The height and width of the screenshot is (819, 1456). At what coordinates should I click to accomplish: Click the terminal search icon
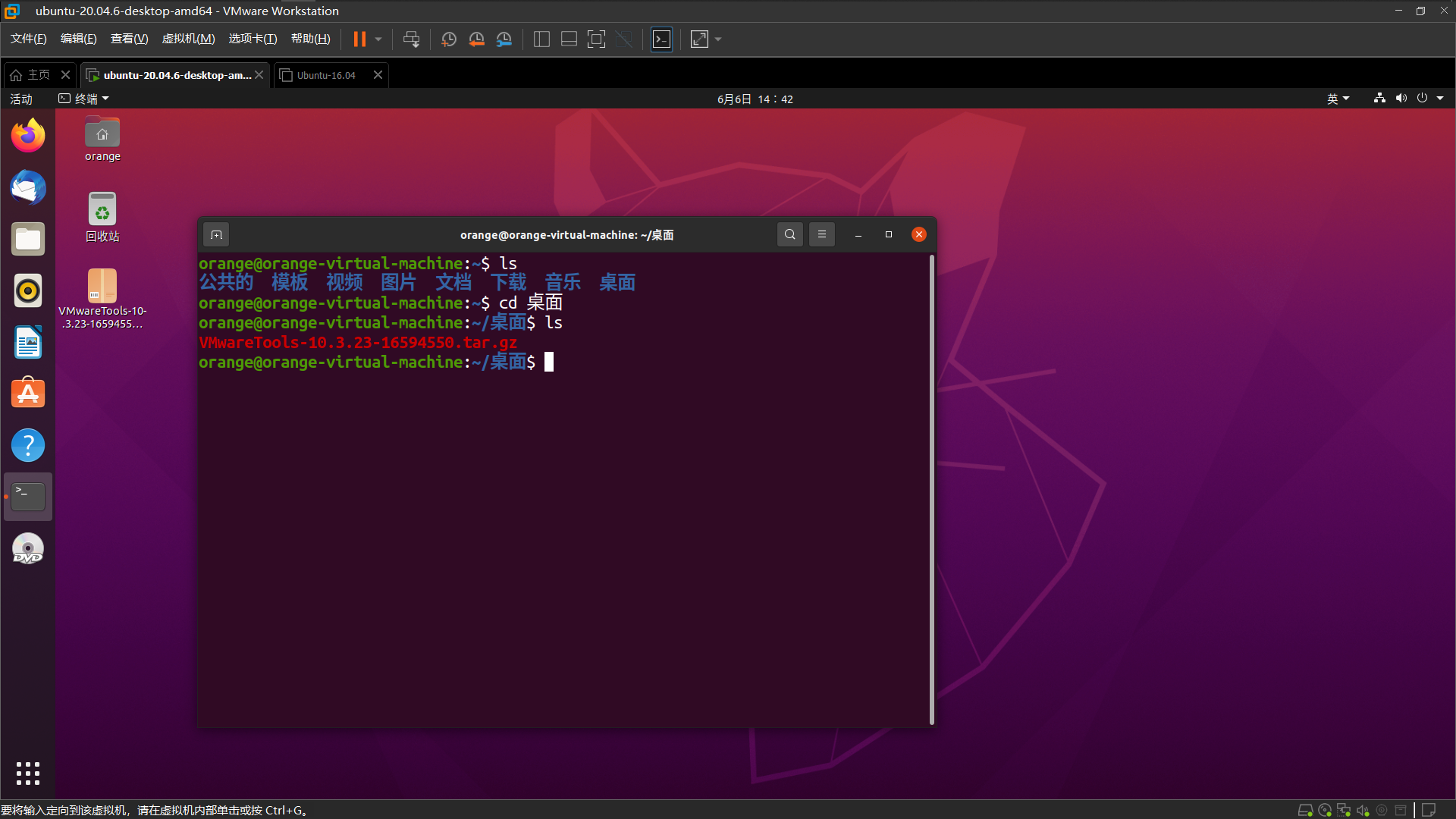coord(789,234)
